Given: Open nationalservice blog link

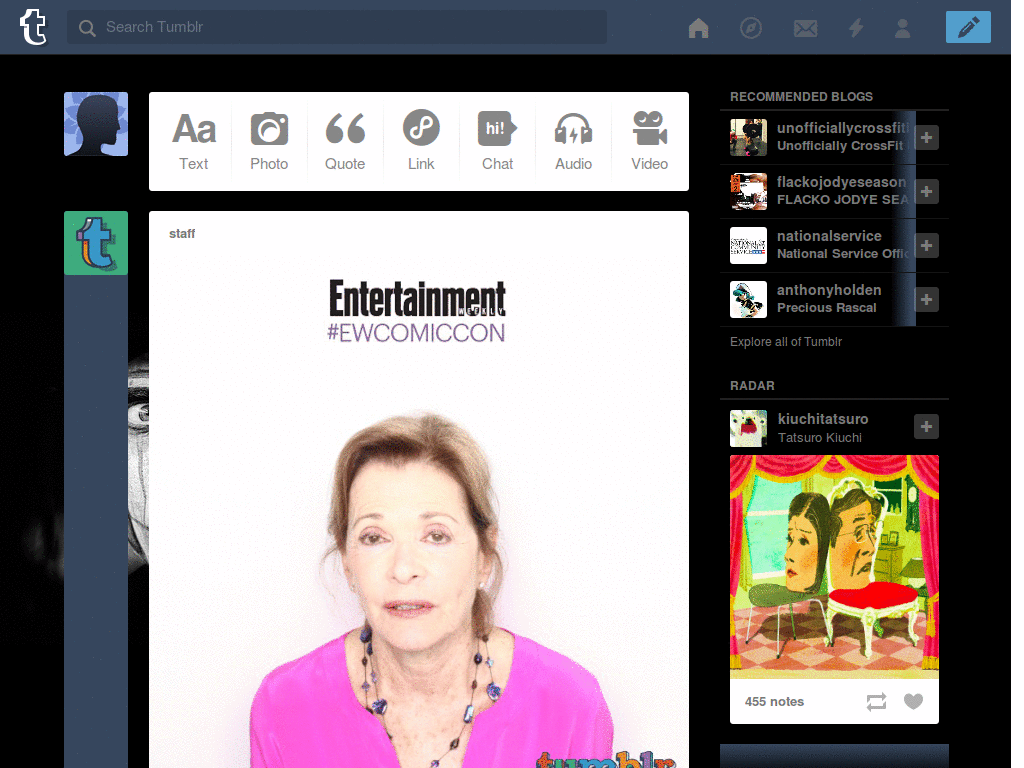Looking at the screenshot, I should [829, 236].
